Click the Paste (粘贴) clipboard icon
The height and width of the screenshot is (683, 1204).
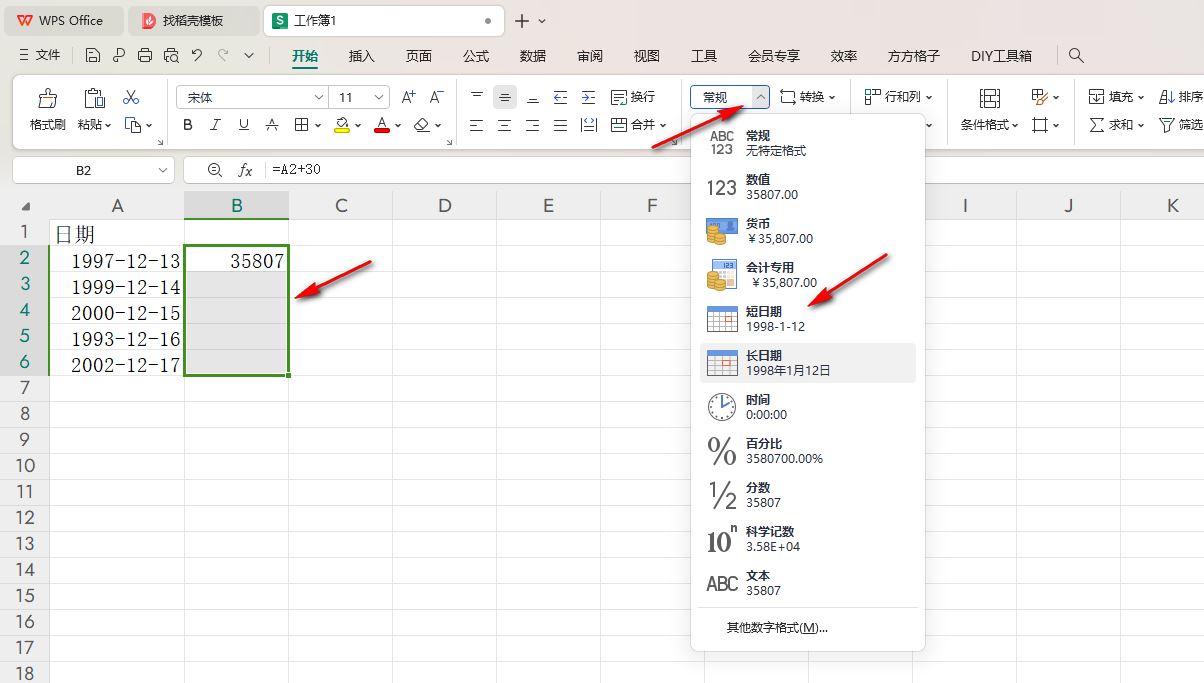click(x=94, y=98)
